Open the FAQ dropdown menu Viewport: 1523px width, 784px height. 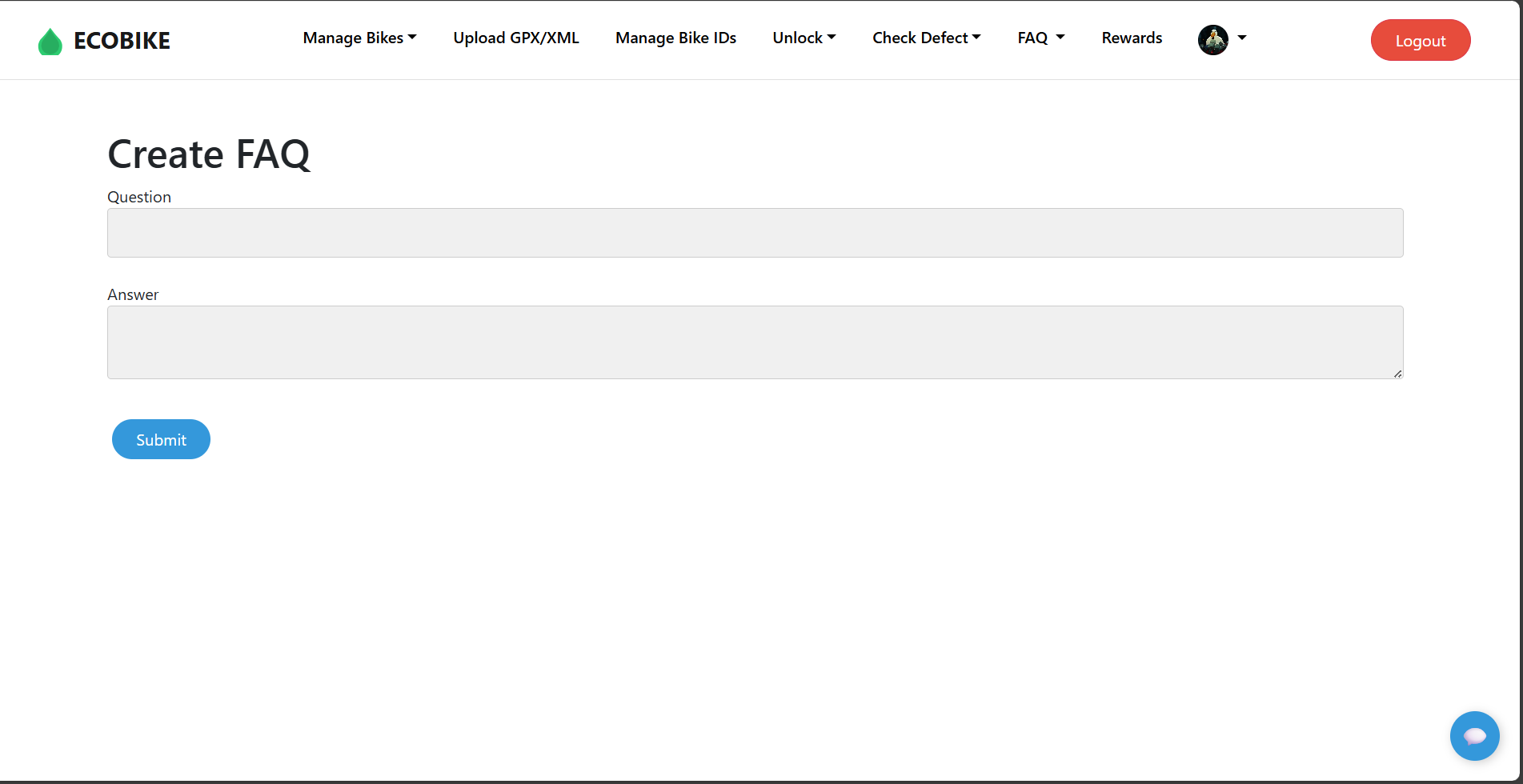click(x=1040, y=38)
